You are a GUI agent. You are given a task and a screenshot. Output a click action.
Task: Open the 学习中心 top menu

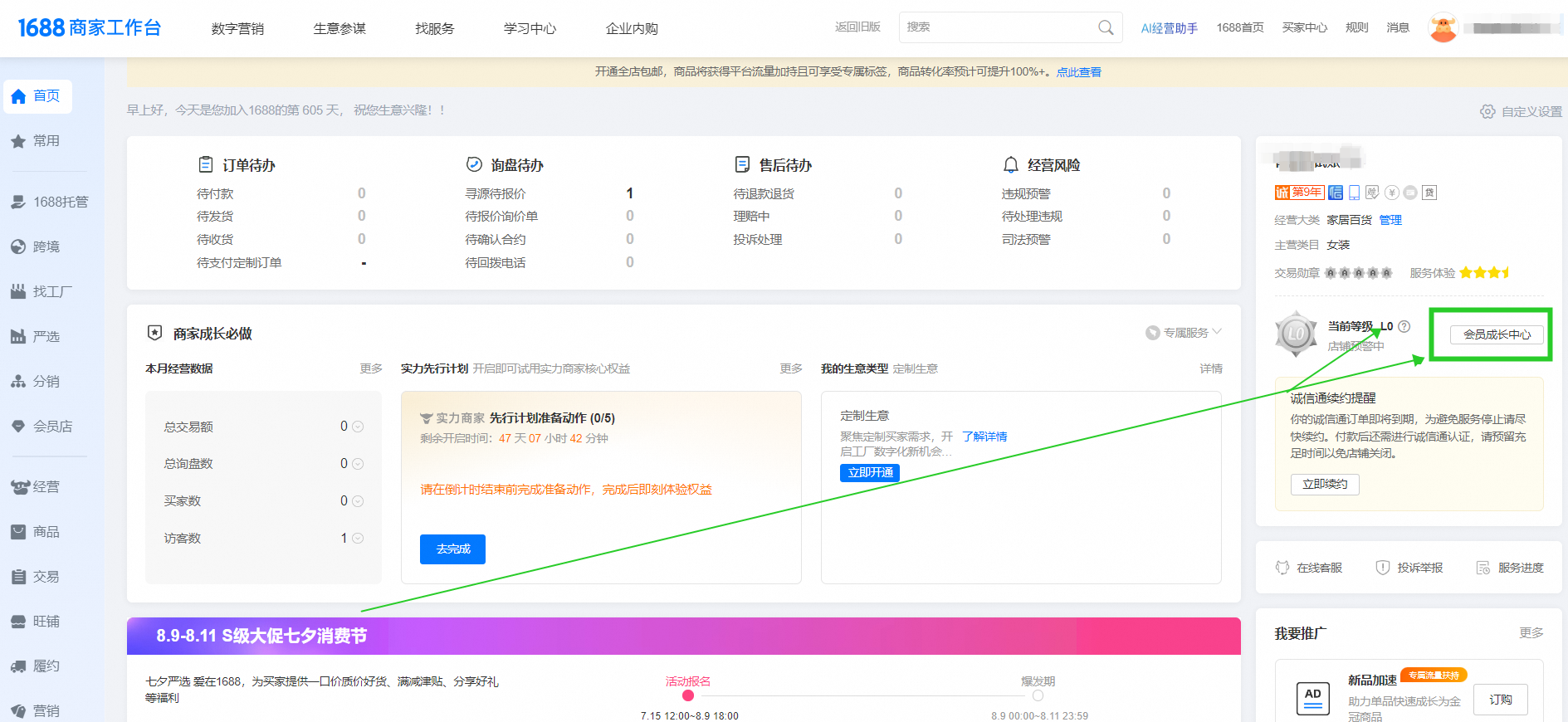530,29
